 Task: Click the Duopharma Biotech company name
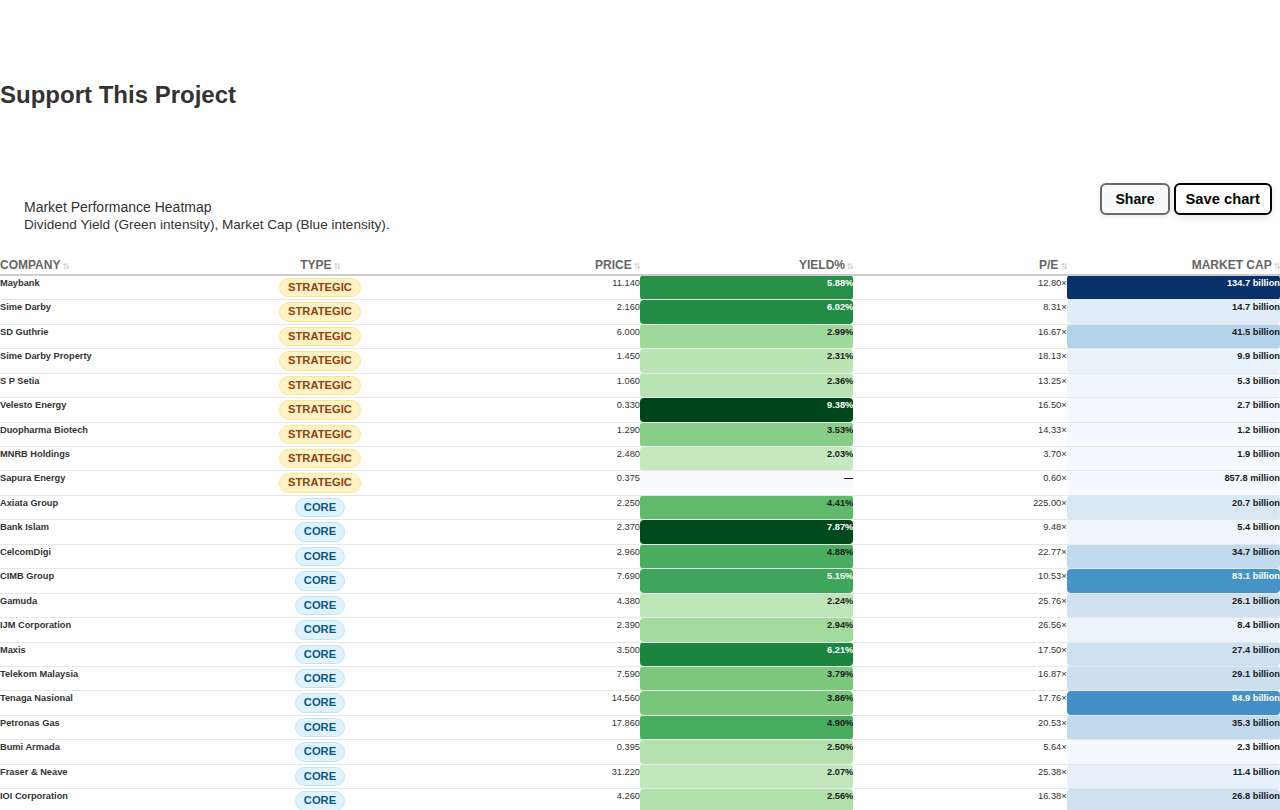(44, 430)
